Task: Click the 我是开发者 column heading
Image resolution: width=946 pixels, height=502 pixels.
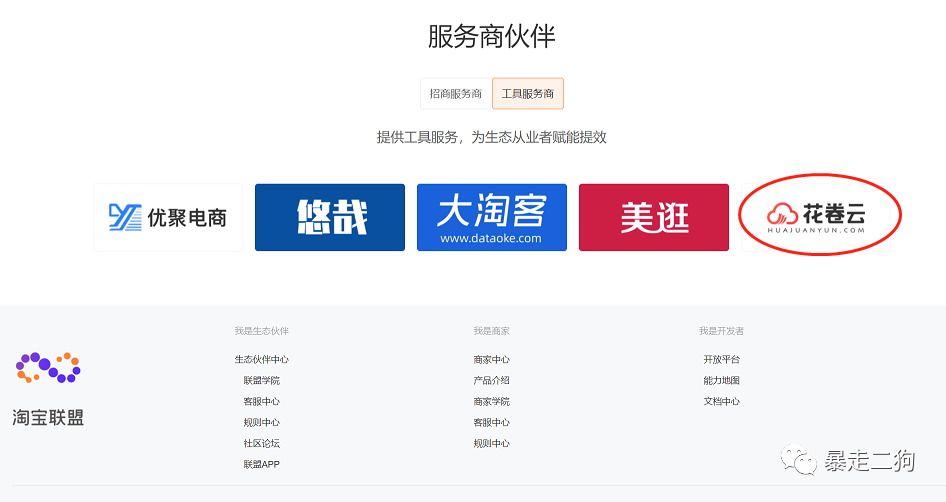Action: pyautogui.click(x=722, y=331)
